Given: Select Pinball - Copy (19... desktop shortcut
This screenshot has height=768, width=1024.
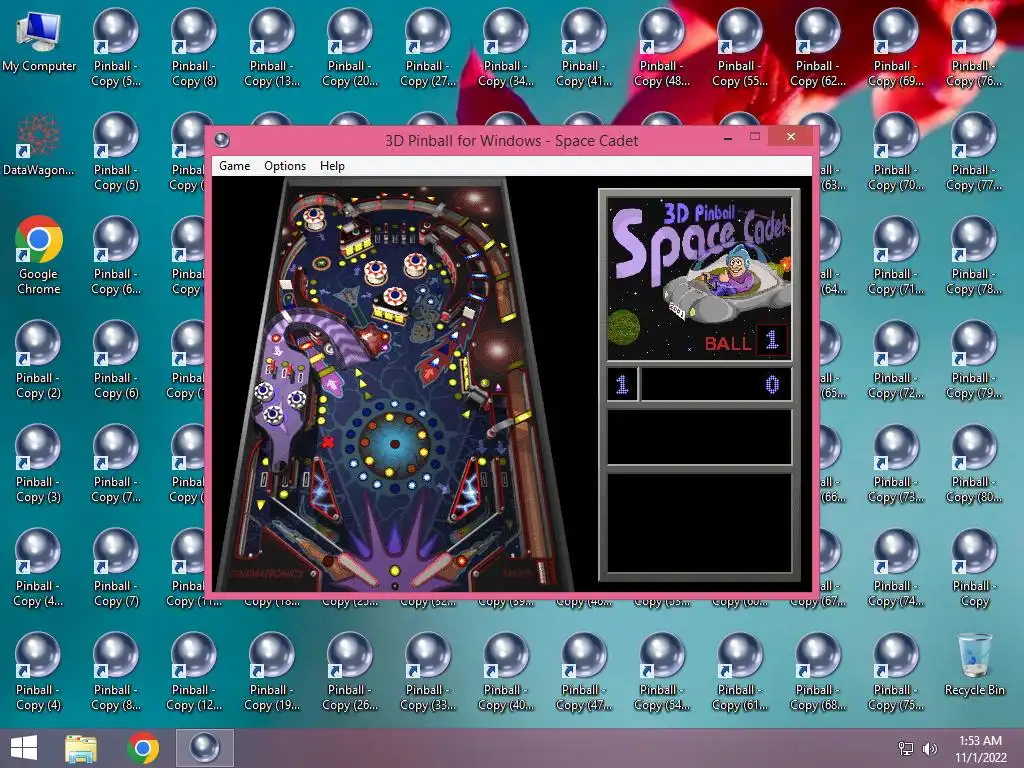Looking at the screenshot, I should pos(272,672).
